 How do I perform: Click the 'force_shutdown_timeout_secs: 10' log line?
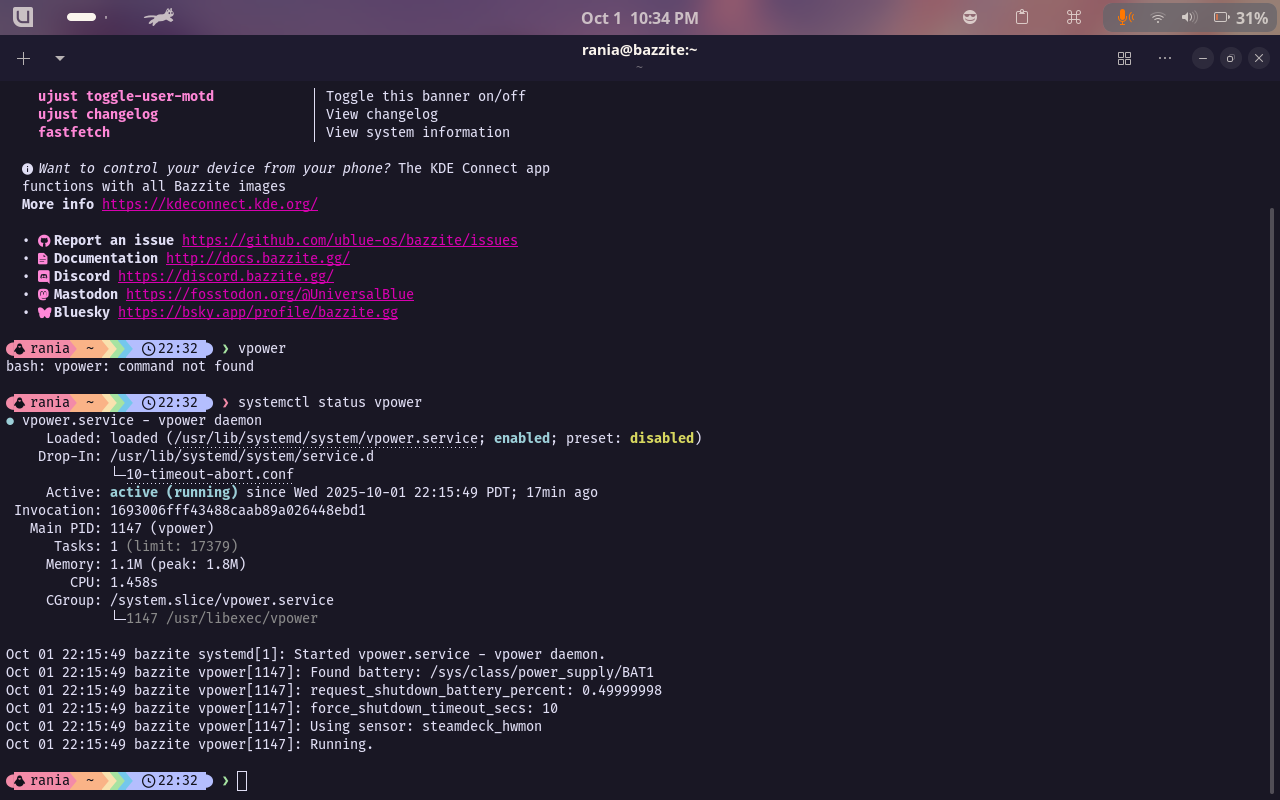coord(282,708)
